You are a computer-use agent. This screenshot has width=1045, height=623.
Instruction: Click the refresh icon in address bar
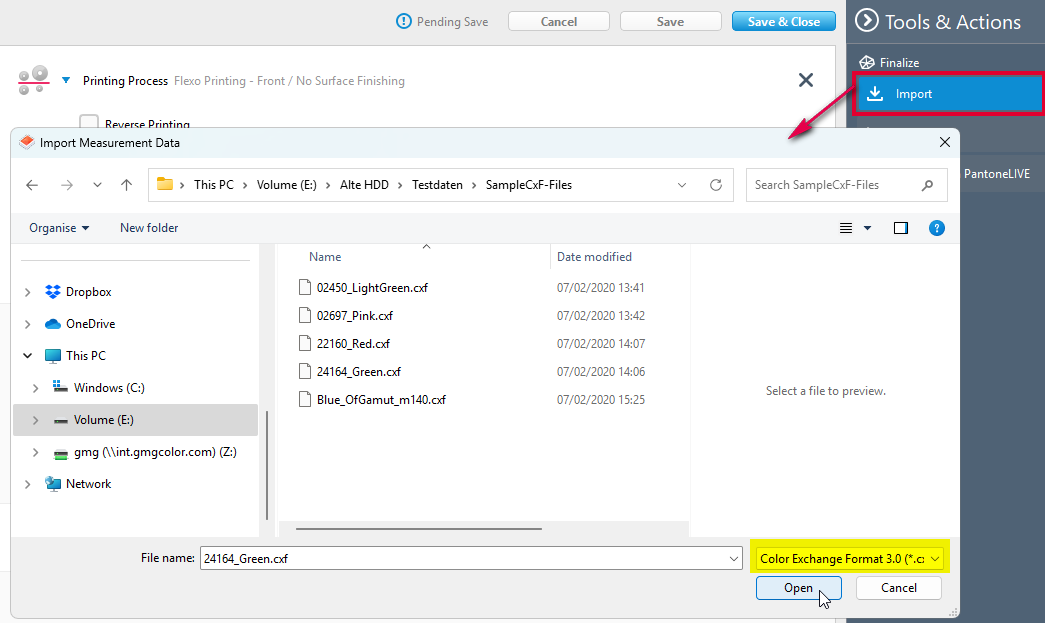click(x=715, y=185)
